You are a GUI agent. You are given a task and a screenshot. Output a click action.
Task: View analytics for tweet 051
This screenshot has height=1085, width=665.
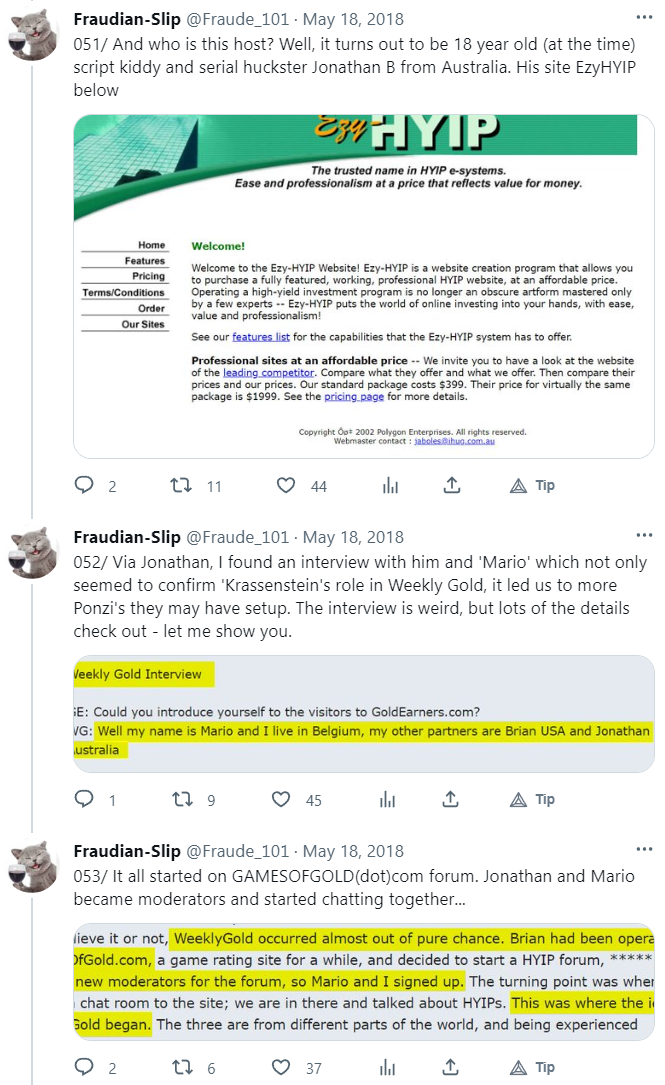(x=390, y=485)
